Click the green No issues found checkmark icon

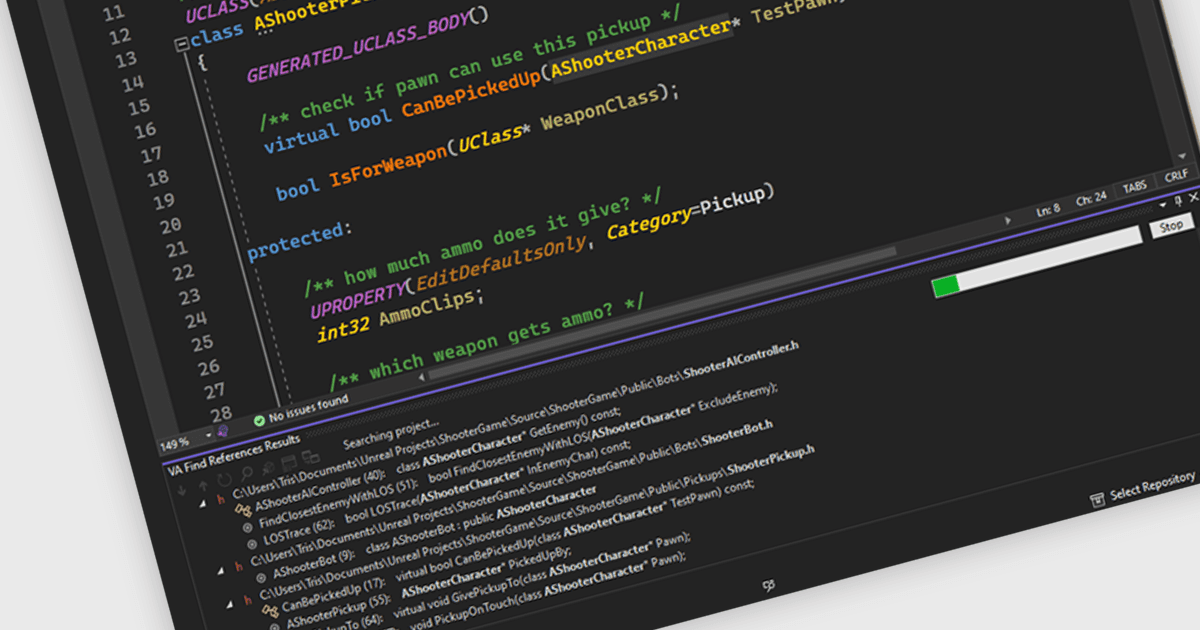259,420
